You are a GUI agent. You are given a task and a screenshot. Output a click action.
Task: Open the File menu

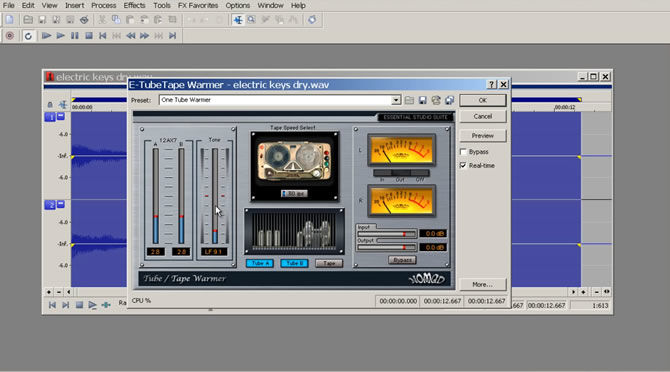tap(9, 6)
